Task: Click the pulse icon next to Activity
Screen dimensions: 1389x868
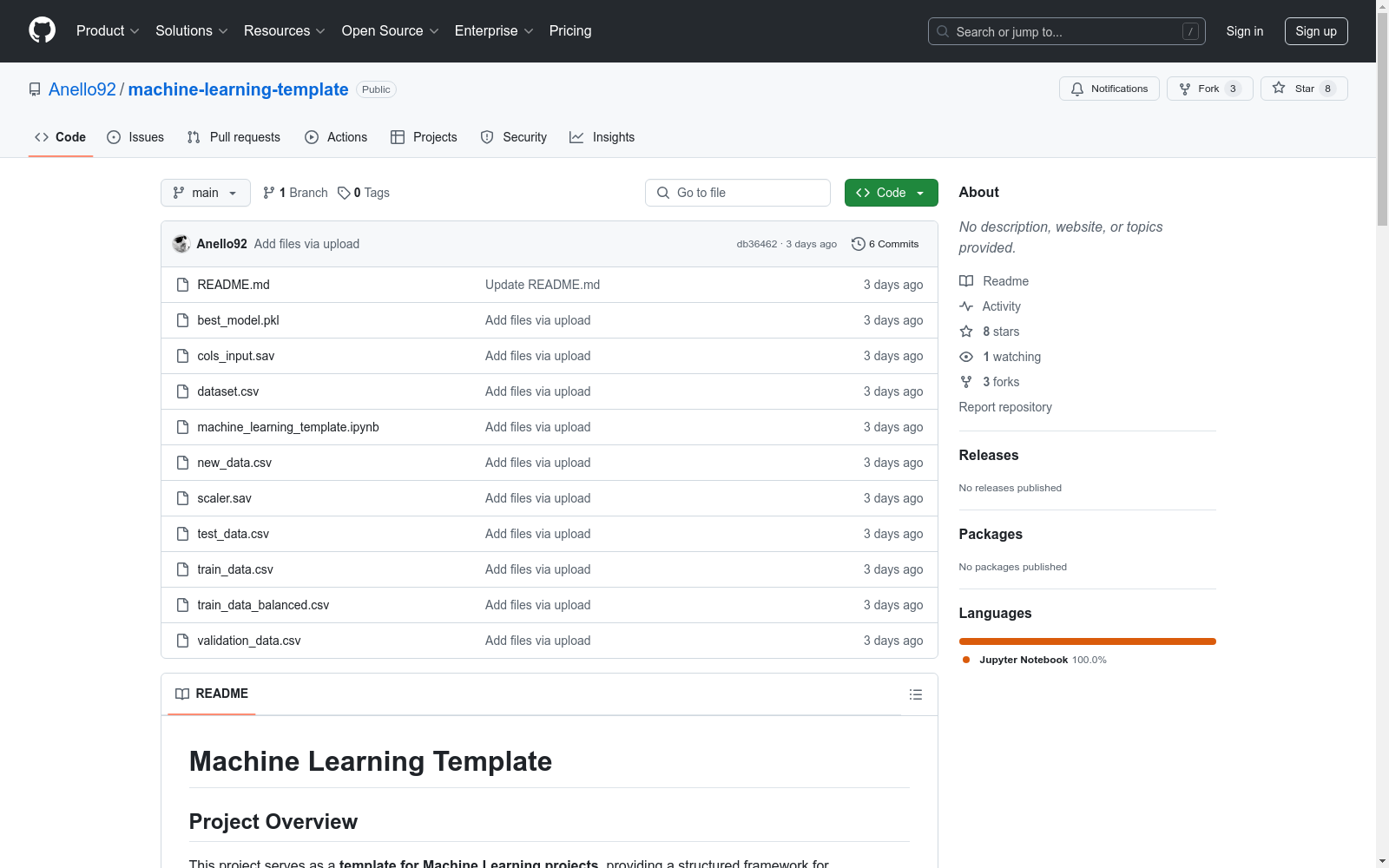Action: (x=966, y=306)
